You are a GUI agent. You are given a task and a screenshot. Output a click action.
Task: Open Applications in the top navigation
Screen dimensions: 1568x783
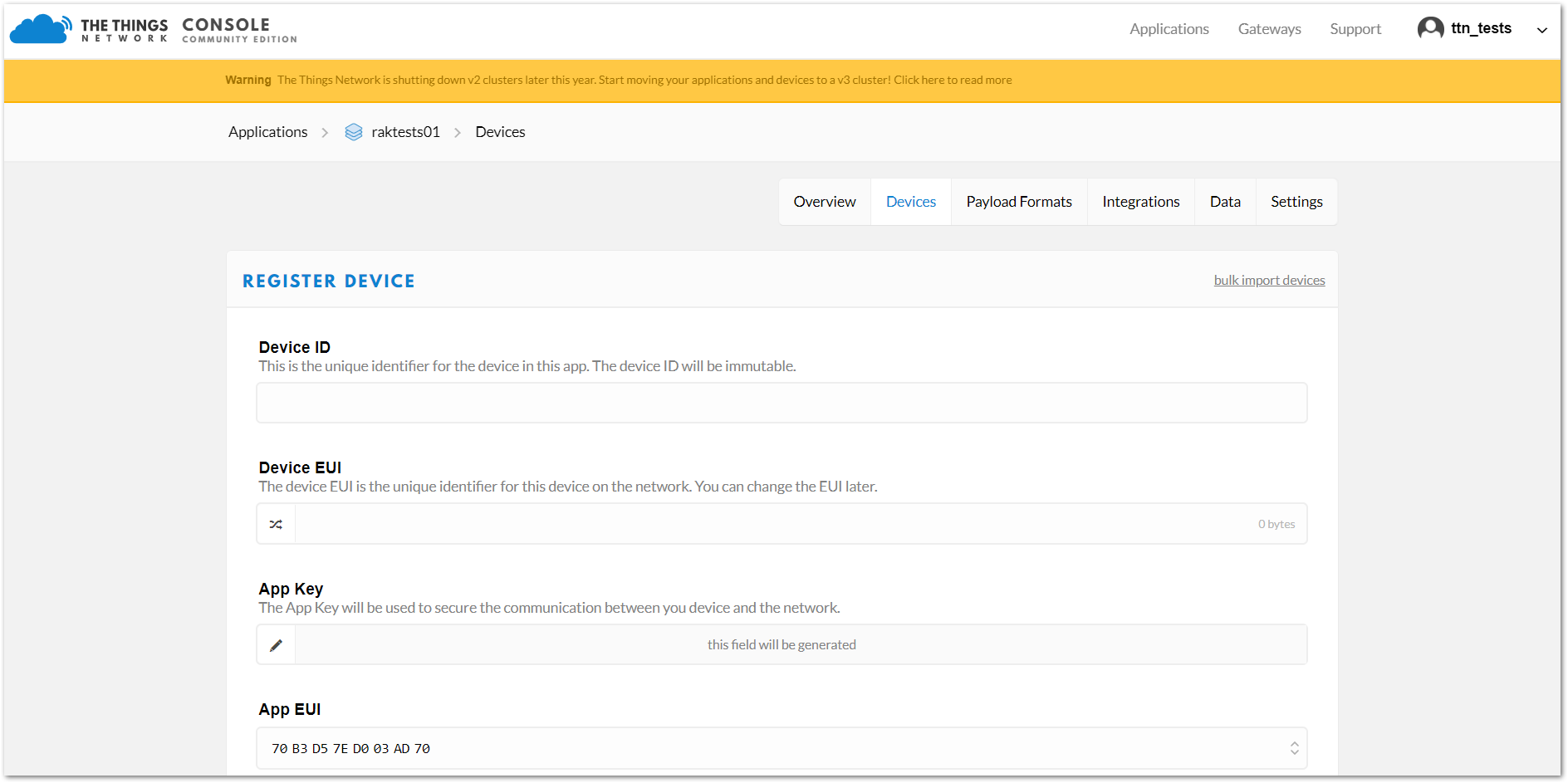click(1169, 29)
